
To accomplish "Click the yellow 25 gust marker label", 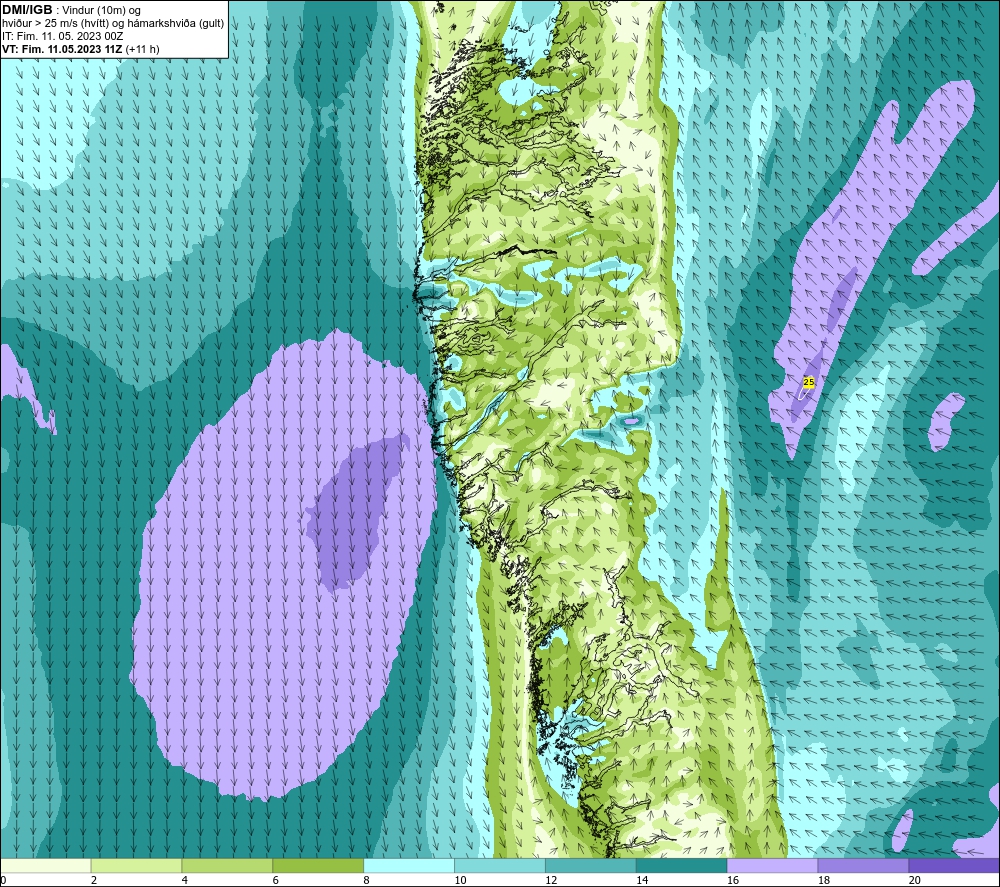I will [809, 382].
